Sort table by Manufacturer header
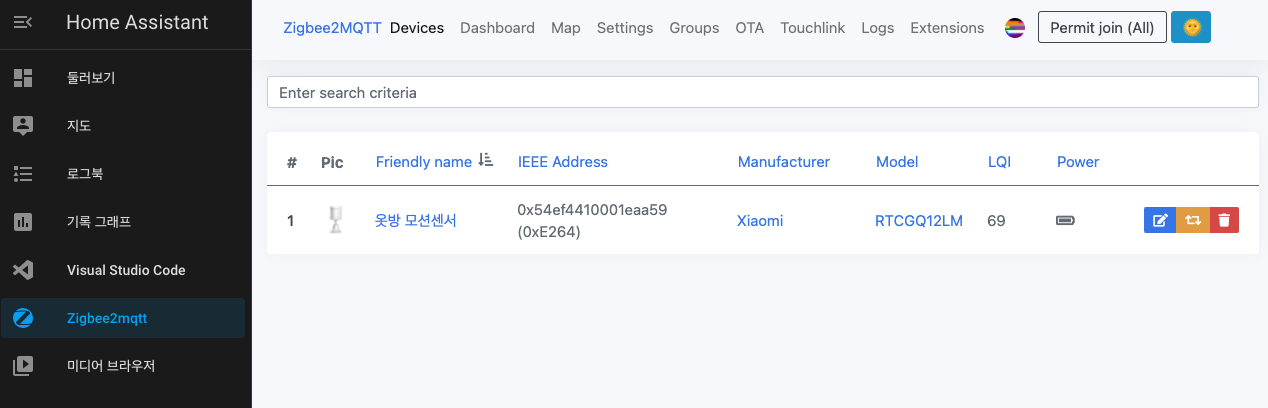The height and width of the screenshot is (408, 1268). (784, 161)
